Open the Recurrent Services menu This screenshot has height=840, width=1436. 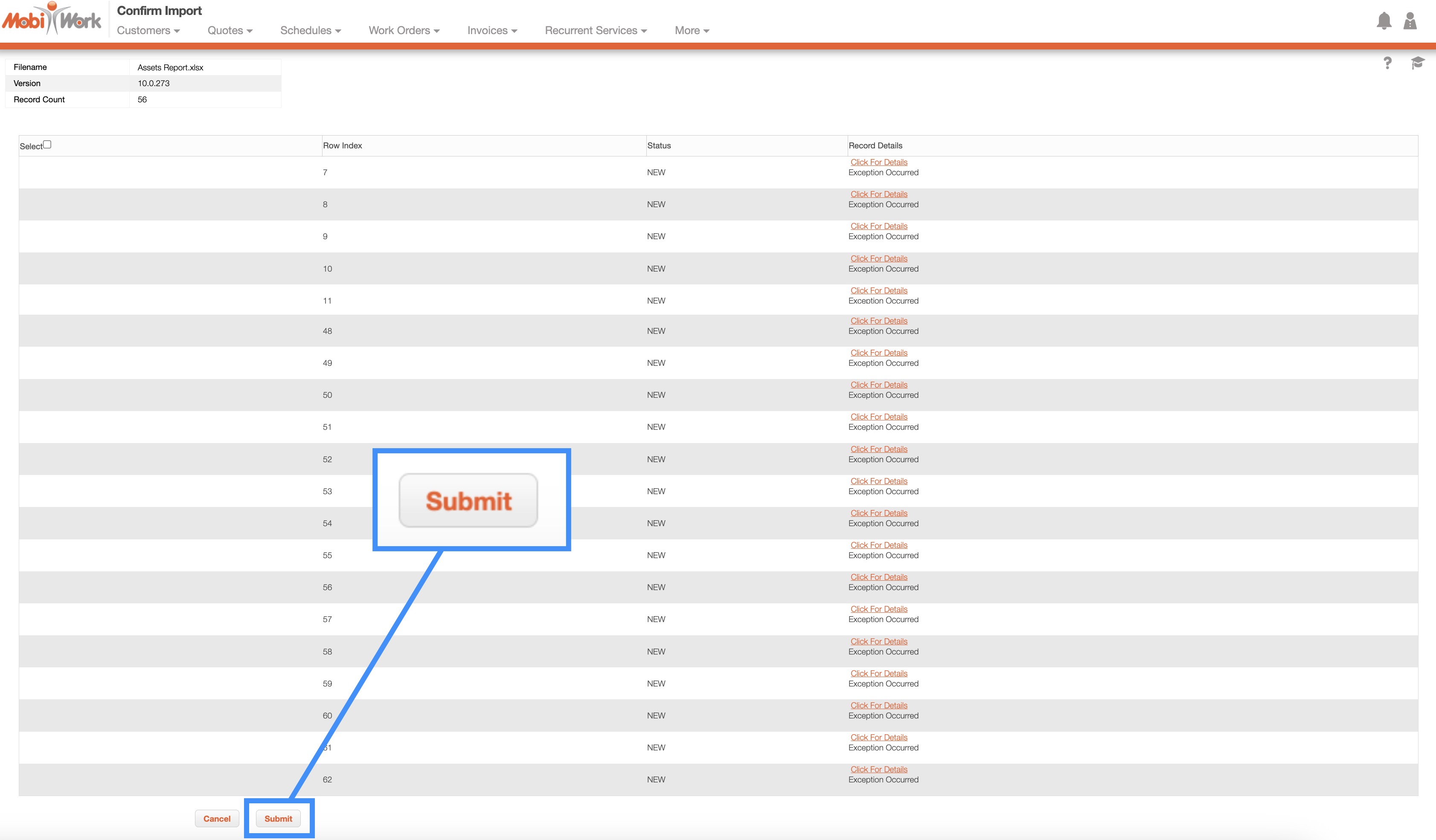(x=596, y=31)
